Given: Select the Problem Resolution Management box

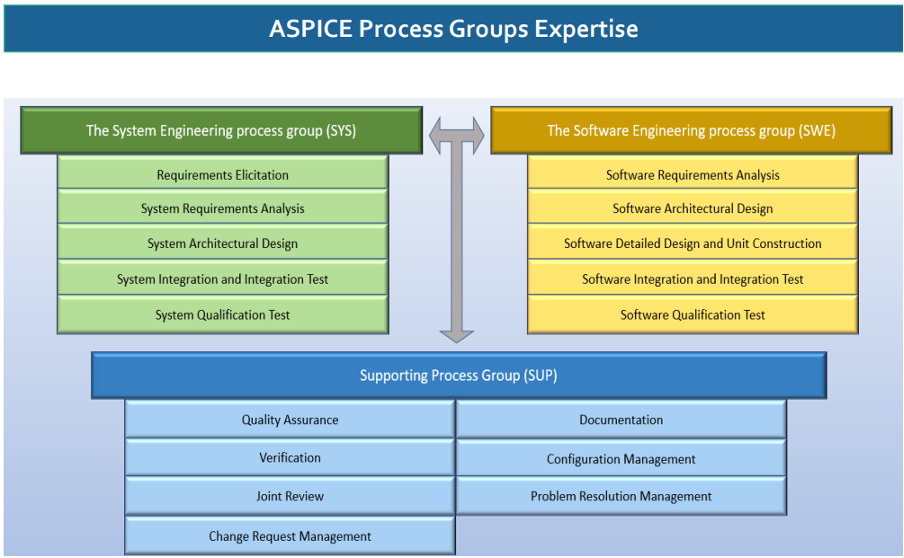Looking at the screenshot, I should (x=621, y=496).
